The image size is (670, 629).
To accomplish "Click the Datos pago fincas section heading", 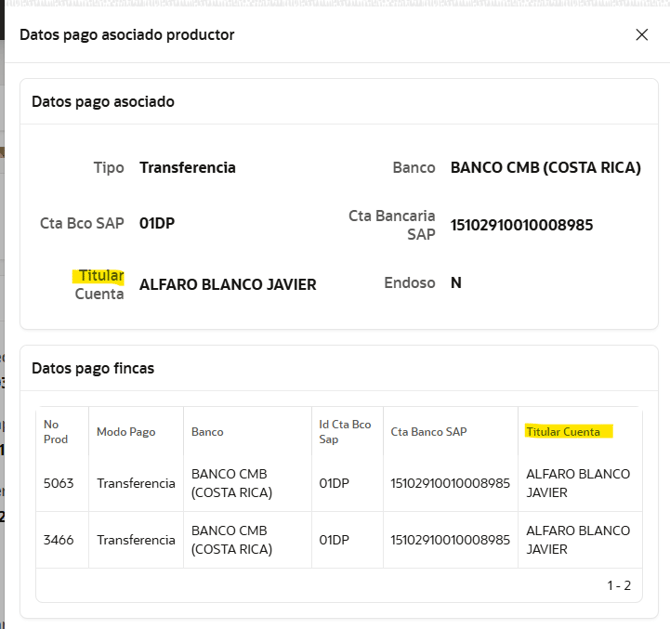I will [x=93, y=368].
